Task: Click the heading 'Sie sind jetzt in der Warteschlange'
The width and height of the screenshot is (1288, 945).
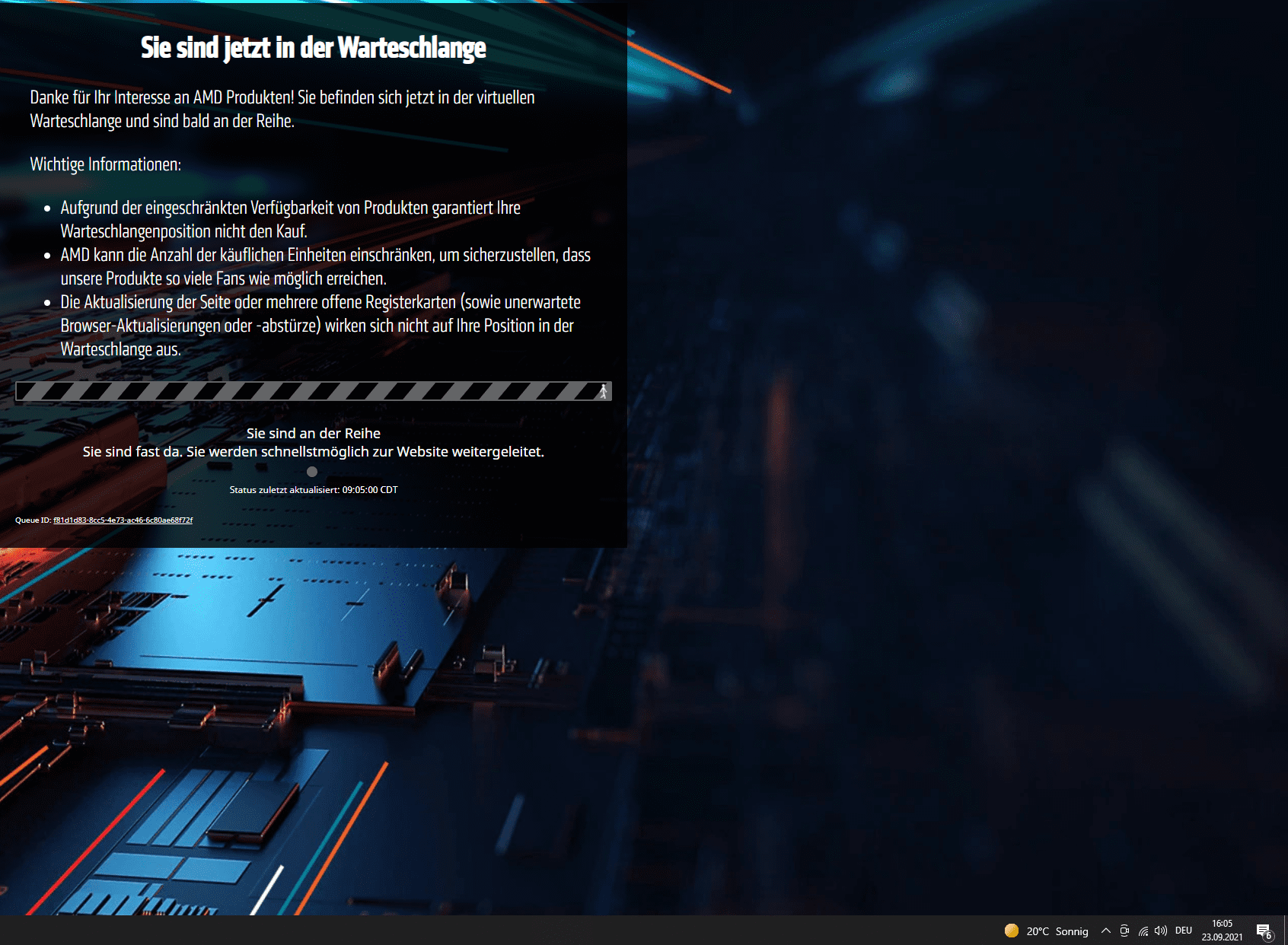Action: [314, 48]
